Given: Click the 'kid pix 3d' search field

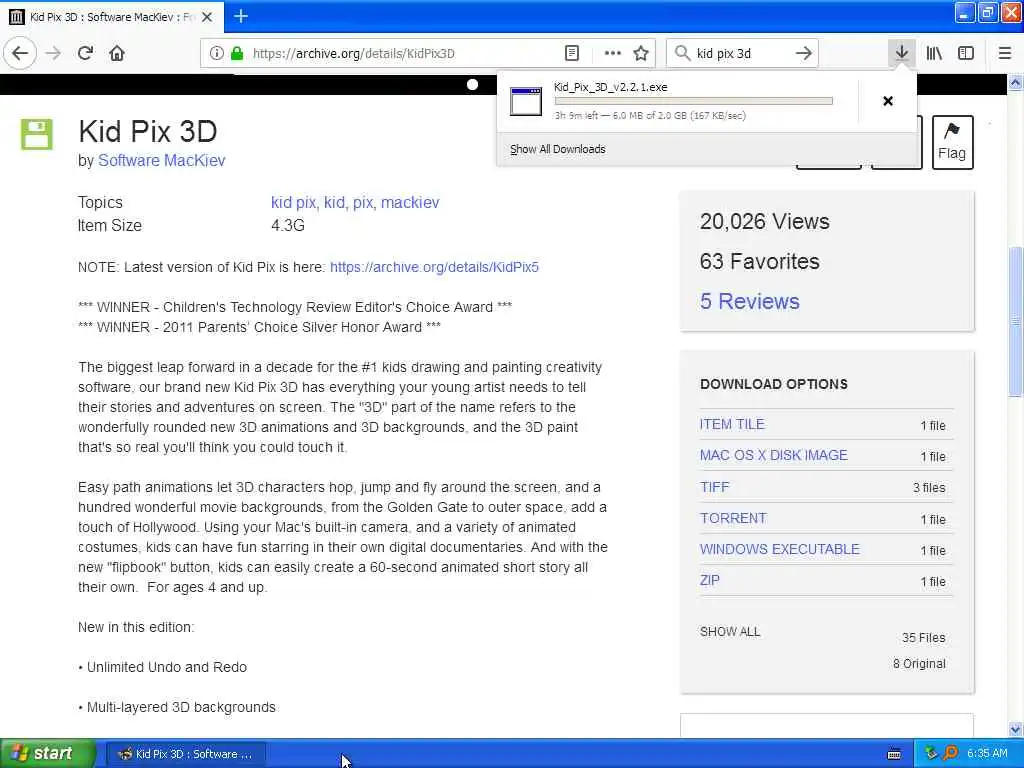Looking at the screenshot, I should pos(741,54).
